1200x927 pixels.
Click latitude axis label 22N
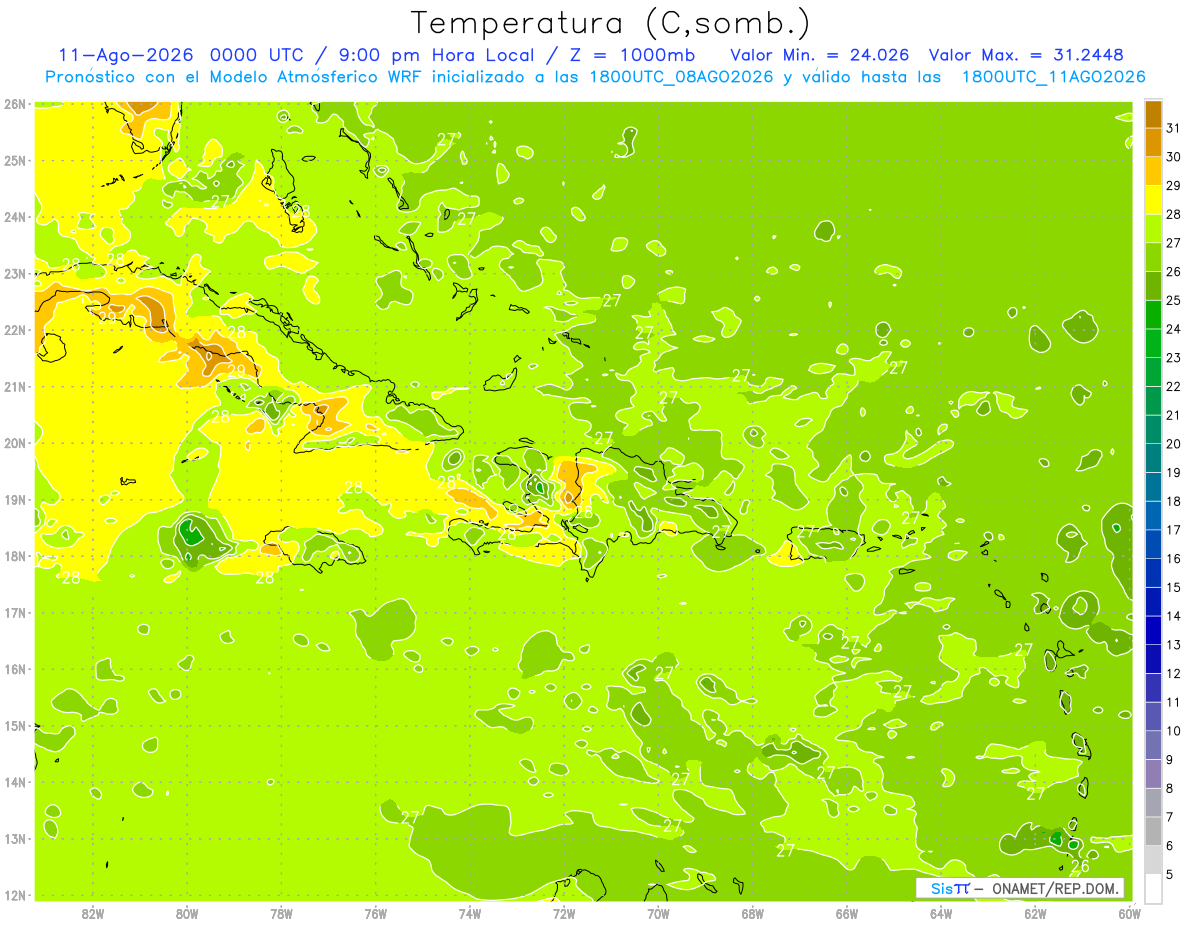tap(15, 330)
